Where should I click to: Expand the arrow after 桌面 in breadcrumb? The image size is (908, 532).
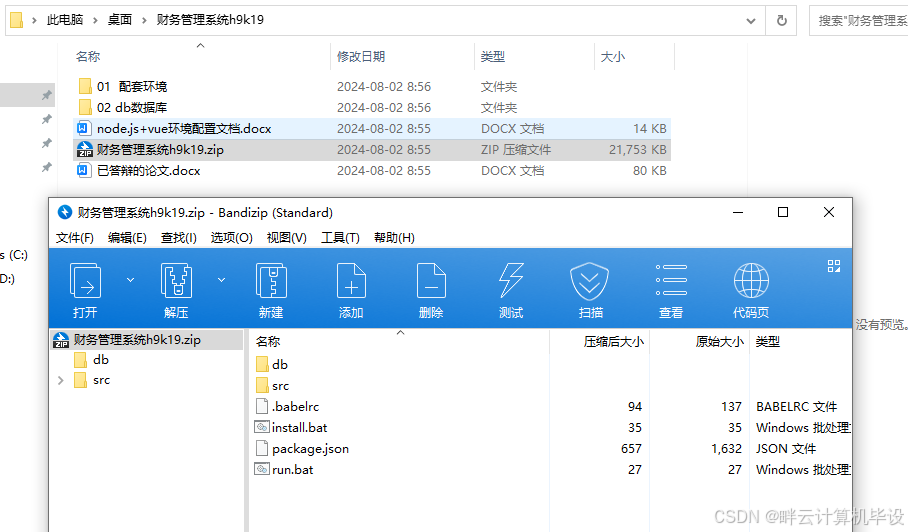(144, 20)
